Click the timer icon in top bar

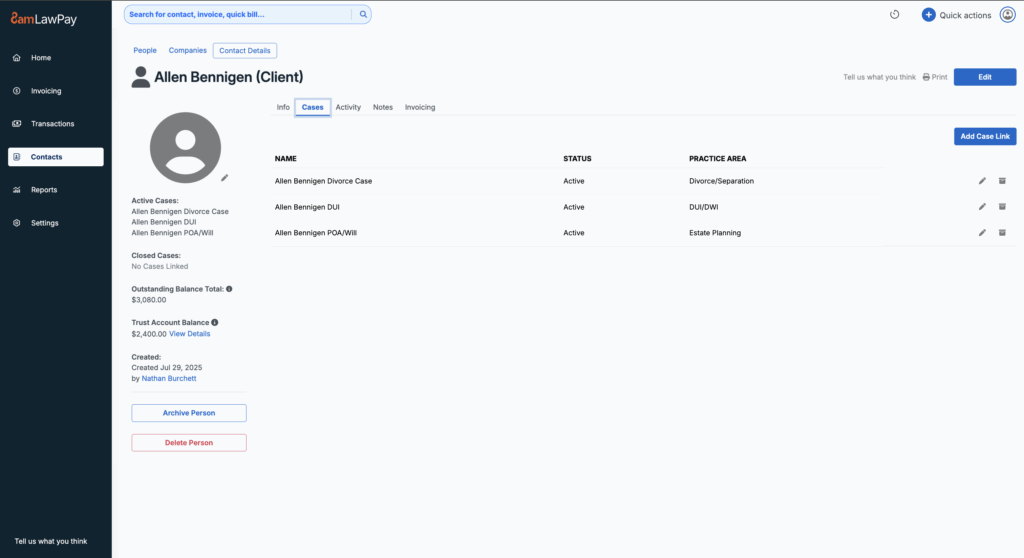coord(895,15)
